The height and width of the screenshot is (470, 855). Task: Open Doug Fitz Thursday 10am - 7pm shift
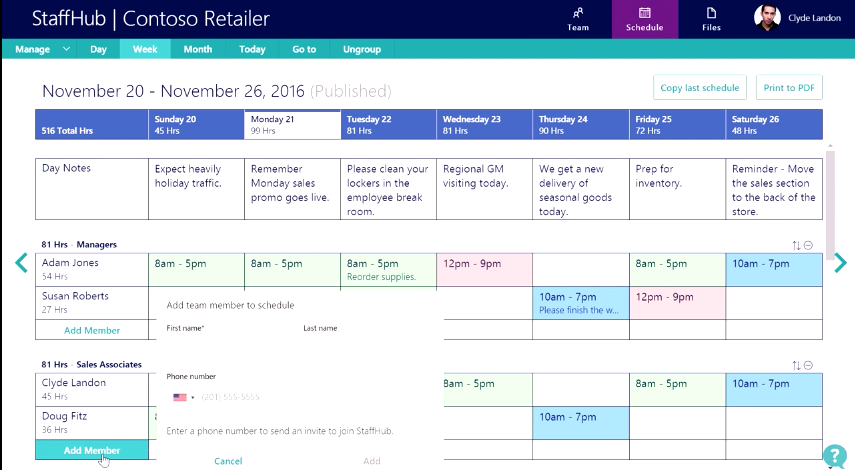tap(581, 423)
